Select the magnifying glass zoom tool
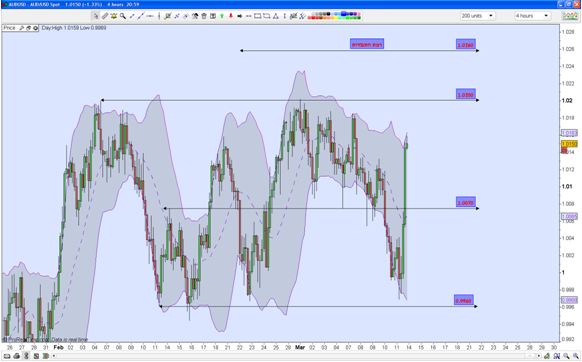 tap(122, 16)
